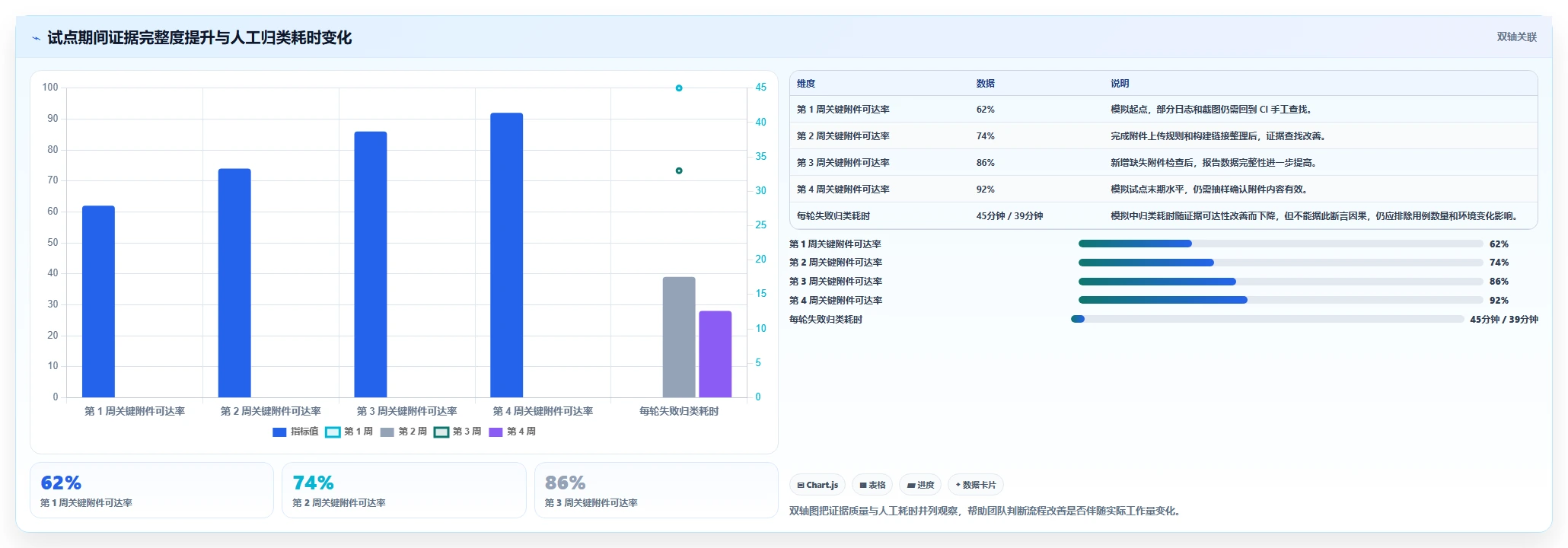Screen dimensions: 1568x548
Task: Click the note starting 模拟起点，部分日志和截图
Action: tap(1211, 110)
